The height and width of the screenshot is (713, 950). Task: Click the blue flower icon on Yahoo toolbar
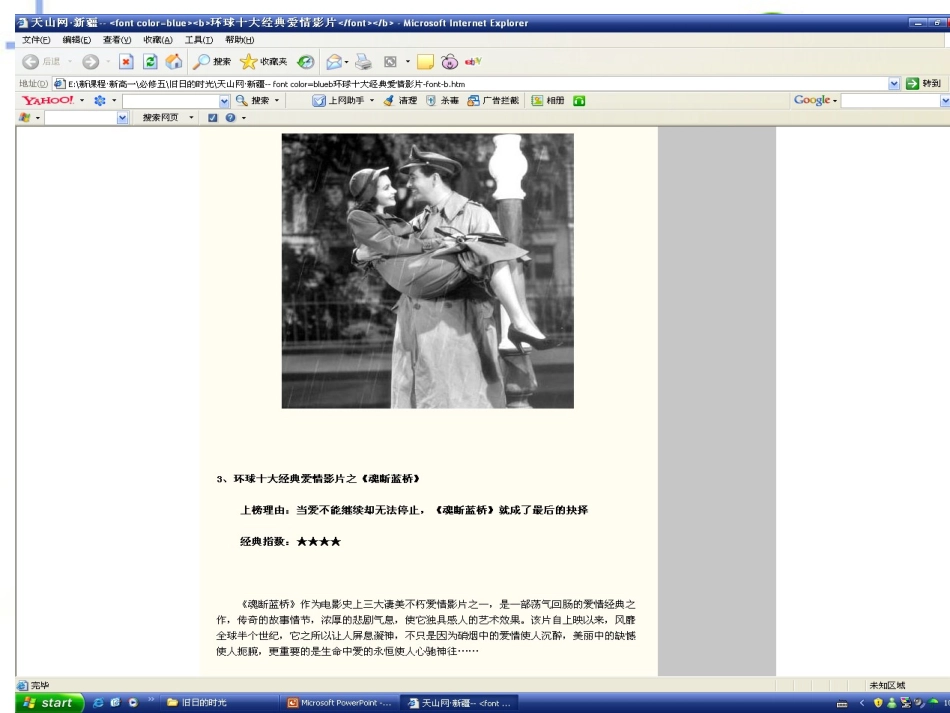point(100,101)
